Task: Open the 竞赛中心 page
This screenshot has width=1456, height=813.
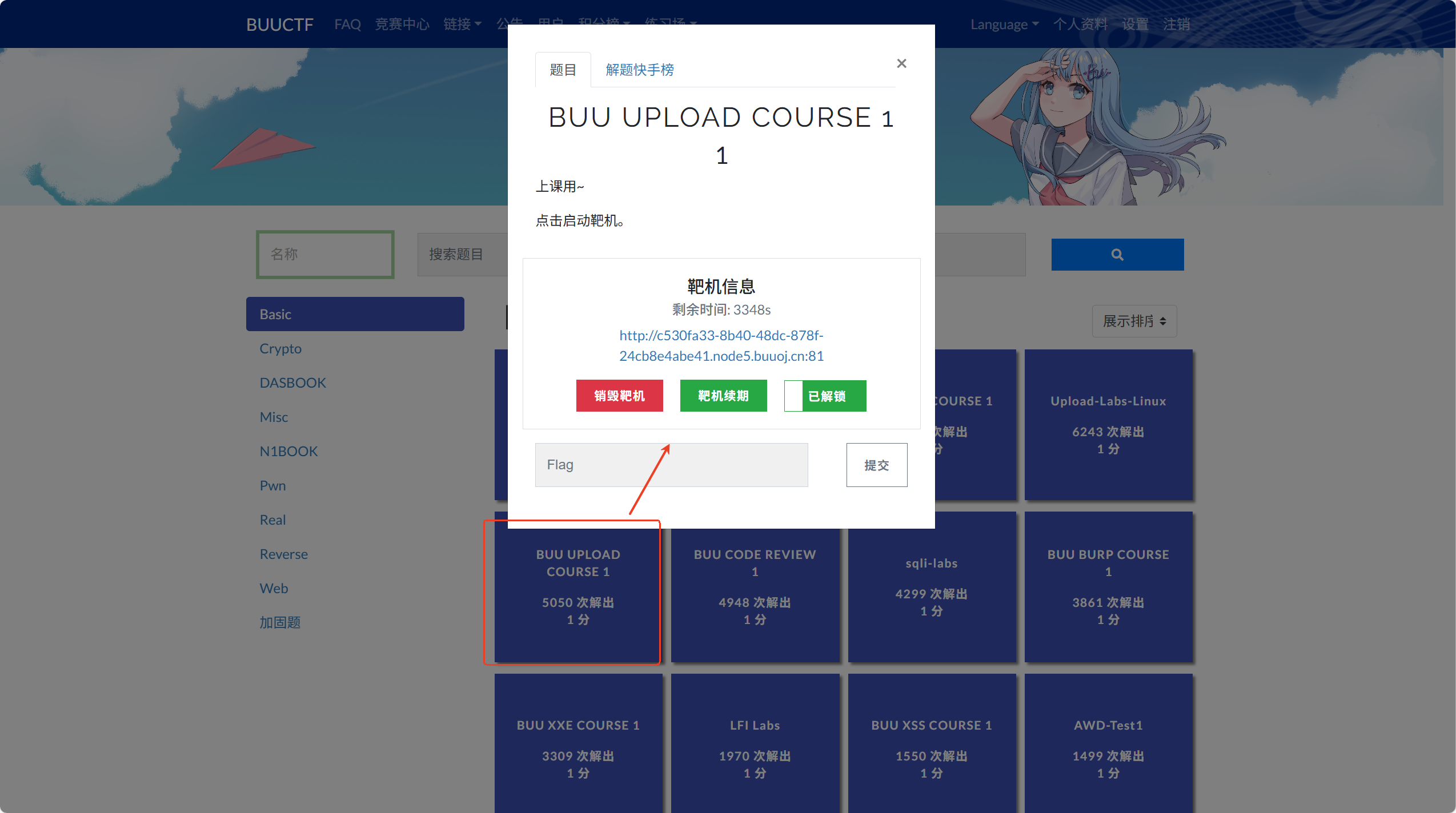Action: click(402, 24)
